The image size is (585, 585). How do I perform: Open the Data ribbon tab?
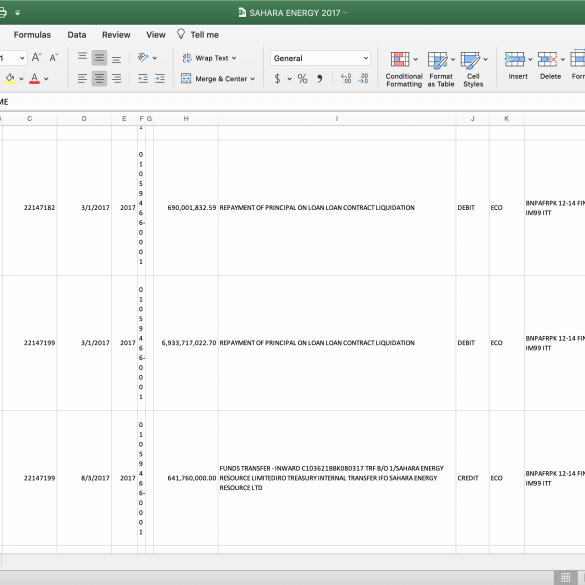click(x=77, y=35)
